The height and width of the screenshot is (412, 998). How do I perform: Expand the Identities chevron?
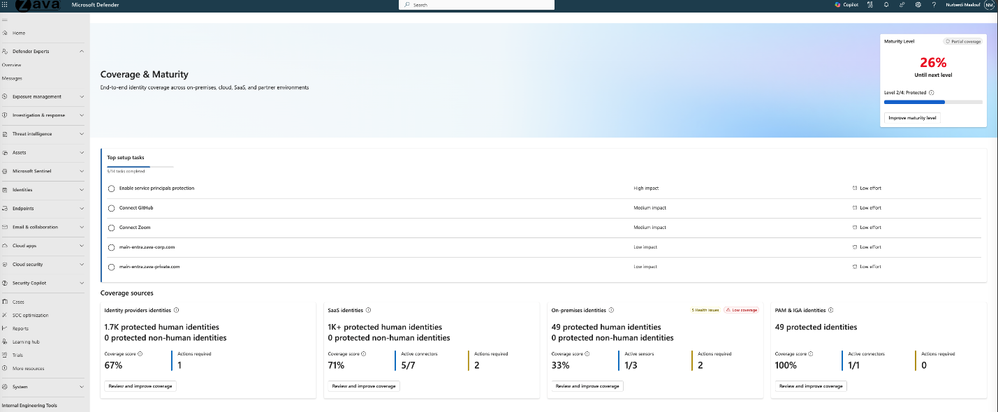[81, 190]
